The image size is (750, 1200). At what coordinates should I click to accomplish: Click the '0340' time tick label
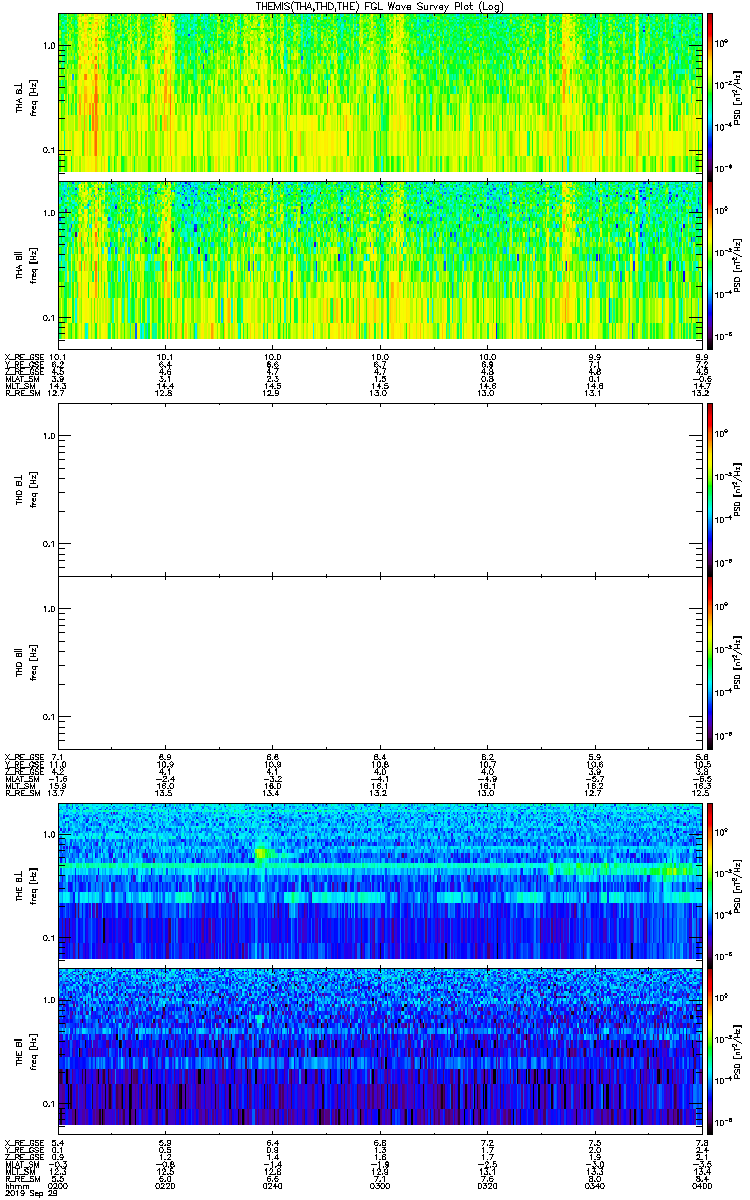594,1186
